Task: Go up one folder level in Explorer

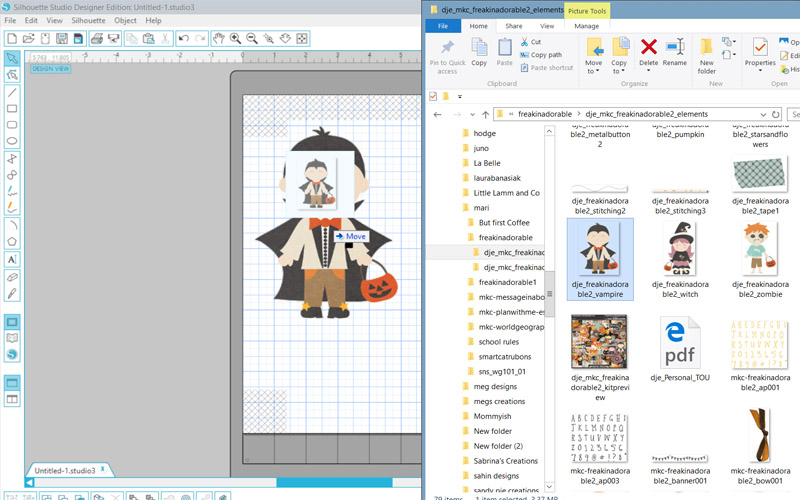Action: [x=485, y=114]
